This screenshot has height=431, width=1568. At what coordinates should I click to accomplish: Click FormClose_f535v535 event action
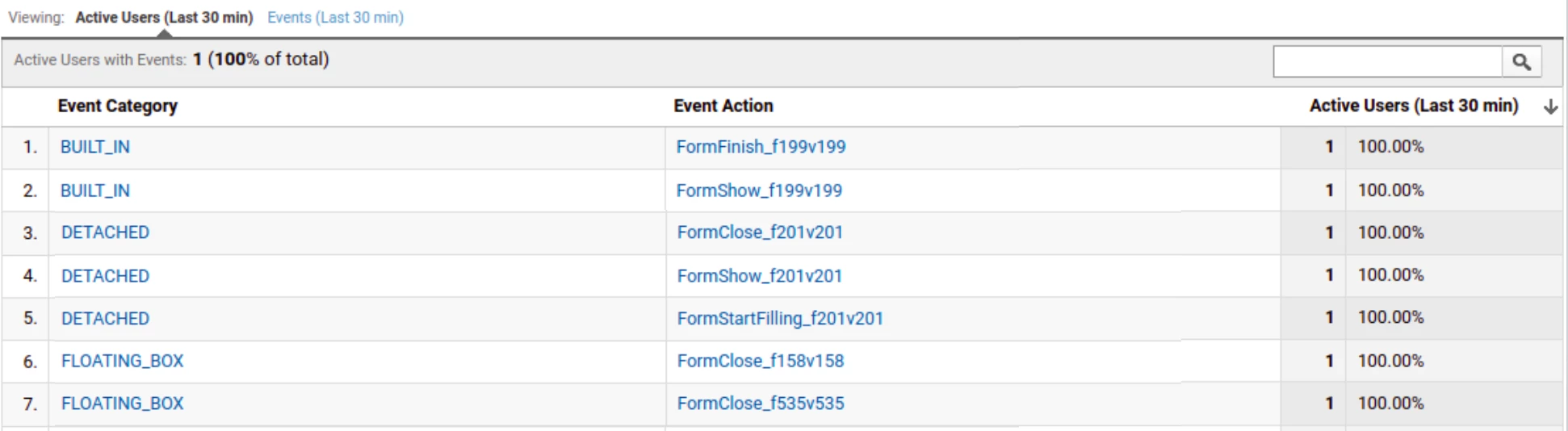(x=760, y=403)
